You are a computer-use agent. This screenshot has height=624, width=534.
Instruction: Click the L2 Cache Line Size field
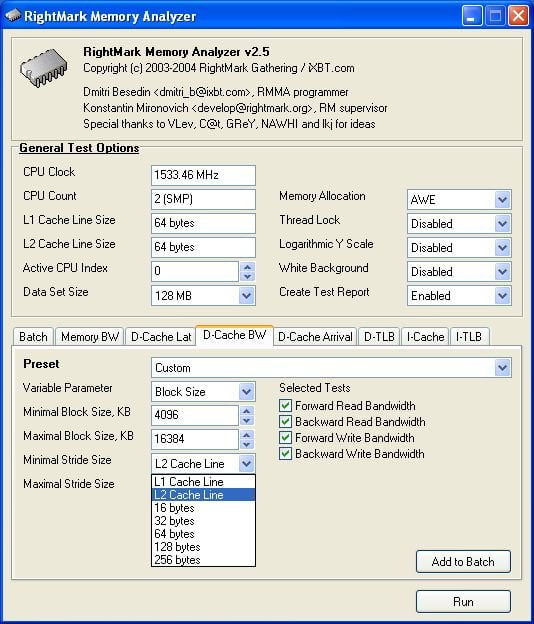tap(203, 247)
